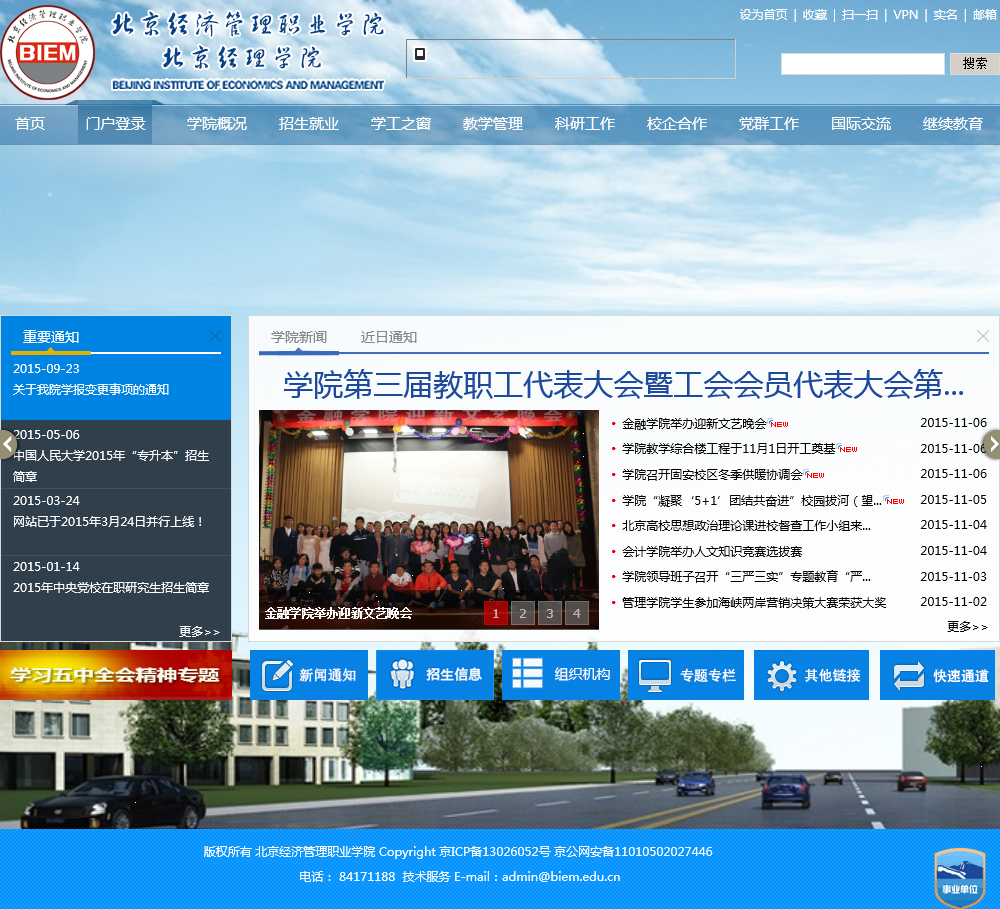Open the 招生就业 navigation menu
1000x909 pixels.
(309, 124)
